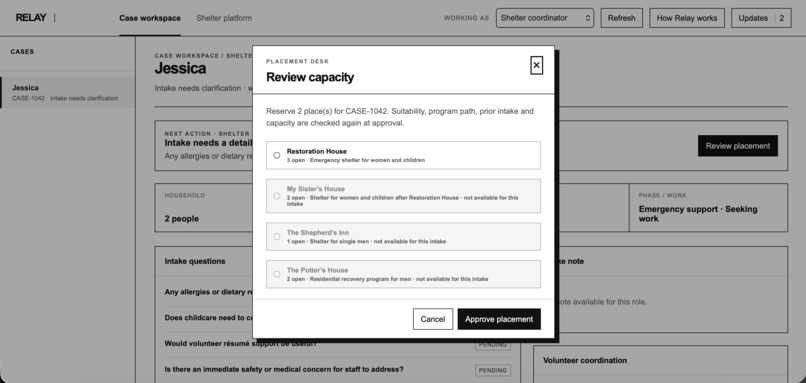Cancel the capacity review

(x=432, y=319)
